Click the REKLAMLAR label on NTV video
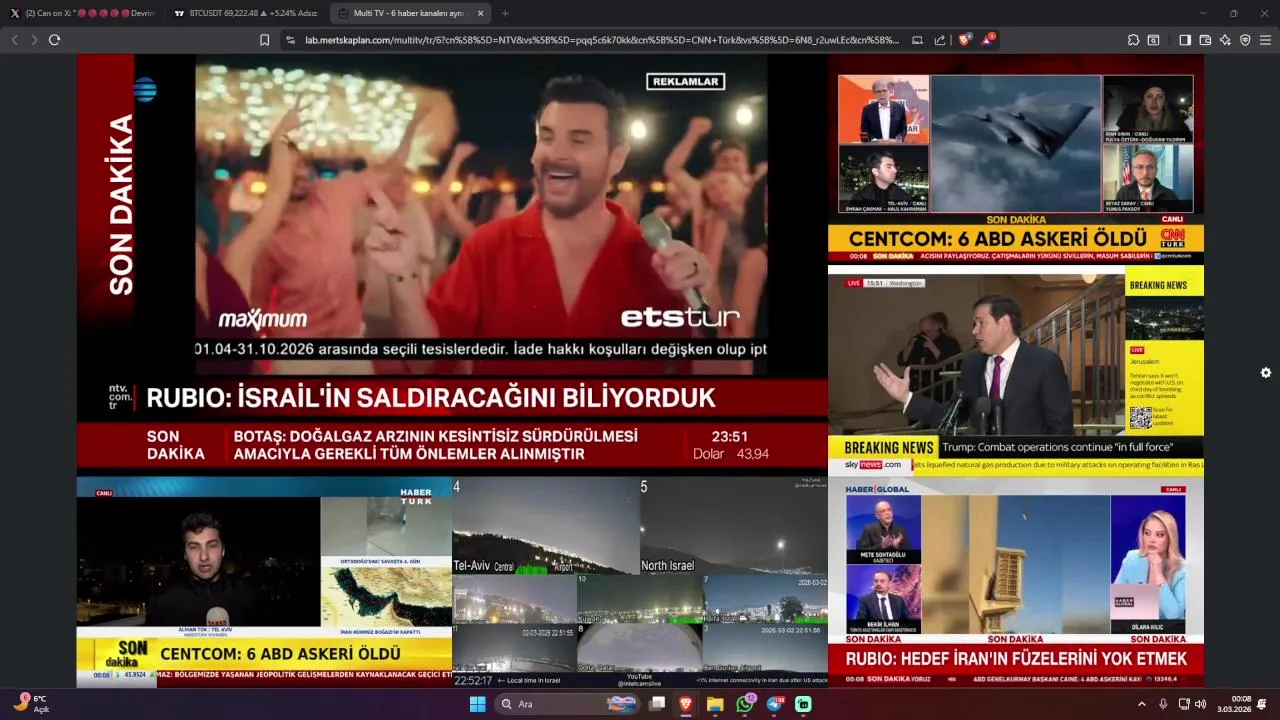The image size is (1280, 720). pyautogui.click(x=685, y=82)
